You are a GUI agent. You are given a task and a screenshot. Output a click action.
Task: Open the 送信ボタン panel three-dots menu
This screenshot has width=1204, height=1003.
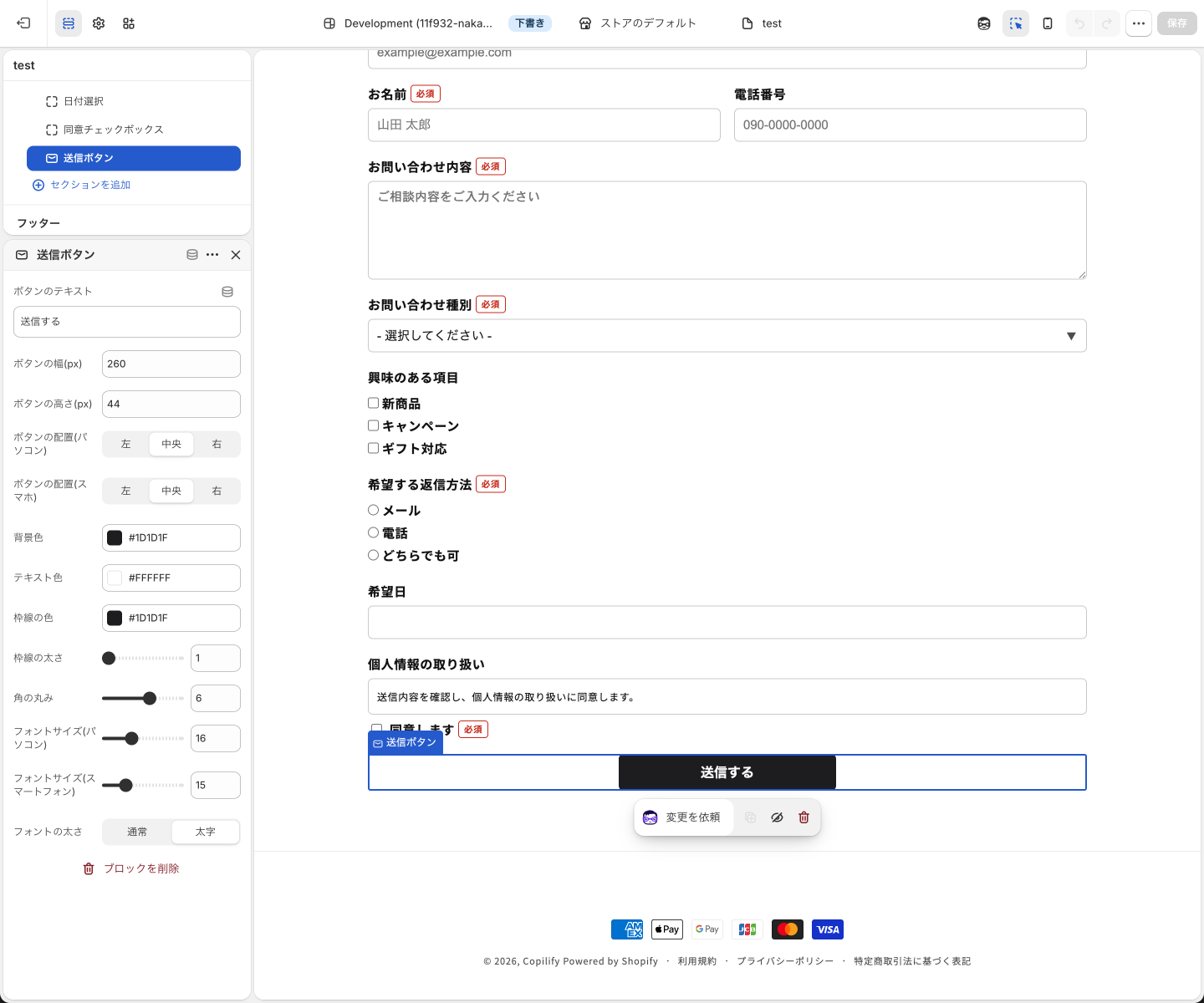pyautogui.click(x=212, y=255)
